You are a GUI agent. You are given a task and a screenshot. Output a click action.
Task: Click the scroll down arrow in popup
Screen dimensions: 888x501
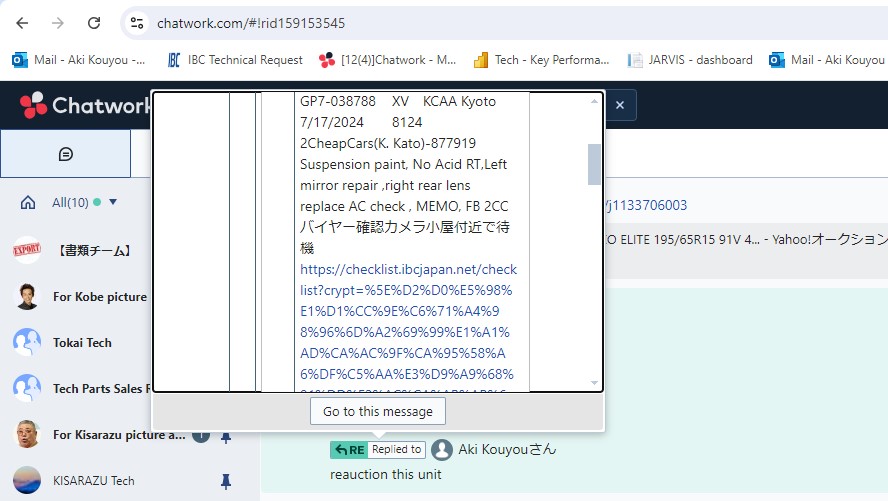pyautogui.click(x=594, y=383)
